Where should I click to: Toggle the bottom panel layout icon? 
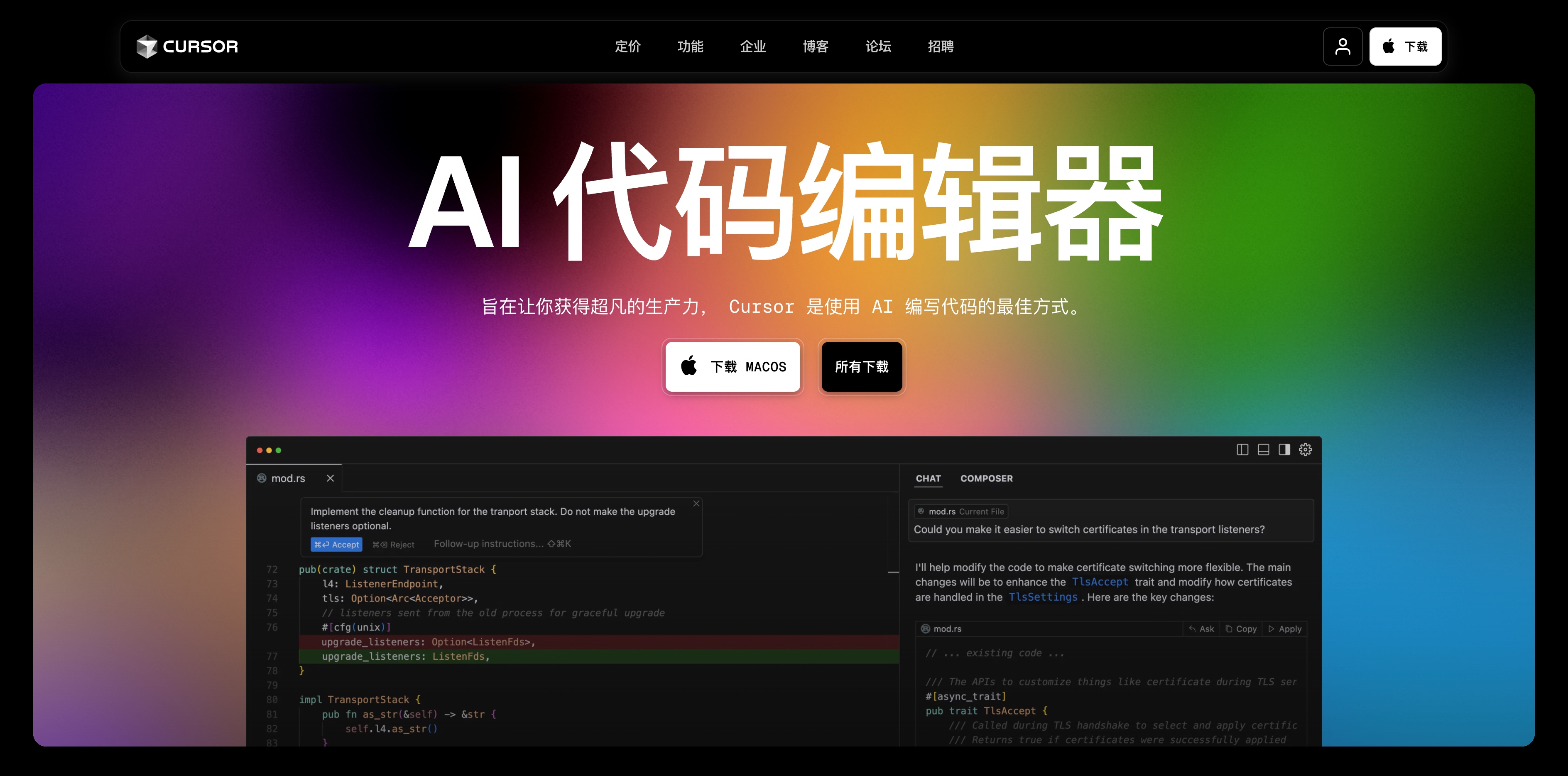tap(1263, 449)
